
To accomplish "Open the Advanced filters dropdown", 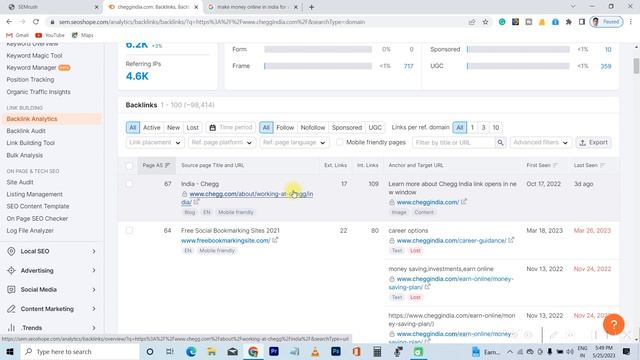I will [x=541, y=142].
